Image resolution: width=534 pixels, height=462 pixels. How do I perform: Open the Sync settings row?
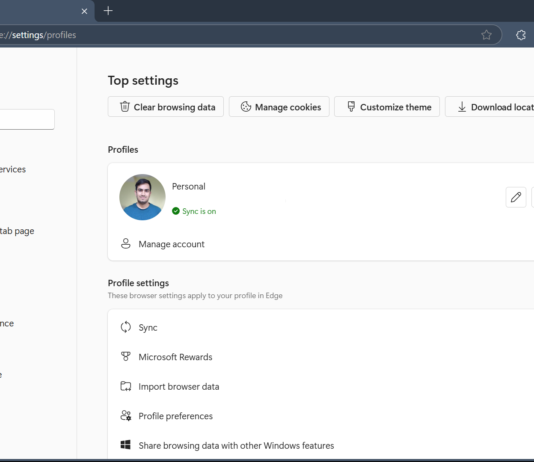pyautogui.click(x=320, y=327)
